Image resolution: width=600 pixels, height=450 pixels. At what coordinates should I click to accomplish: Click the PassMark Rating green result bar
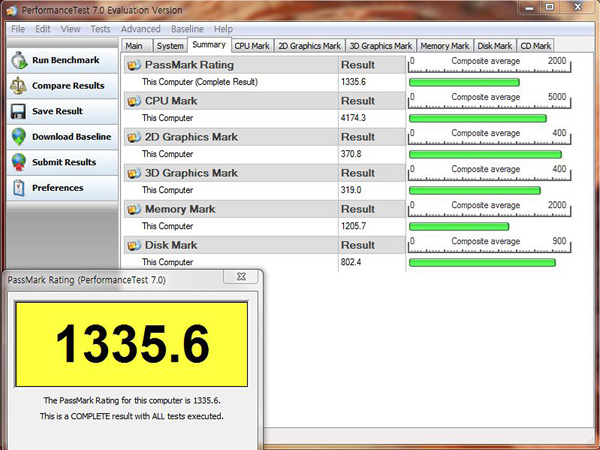coord(464,82)
